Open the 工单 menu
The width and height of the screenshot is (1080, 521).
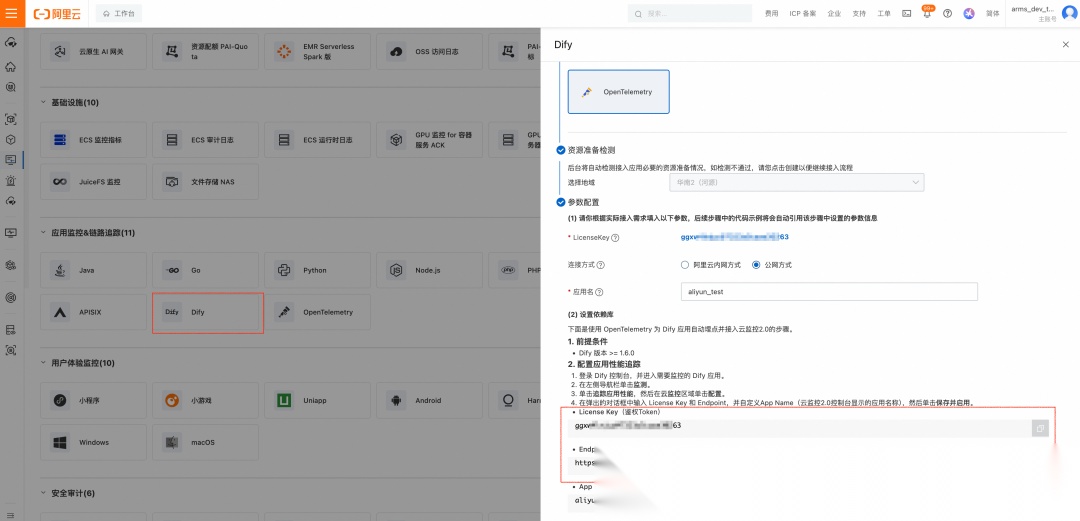pos(884,14)
